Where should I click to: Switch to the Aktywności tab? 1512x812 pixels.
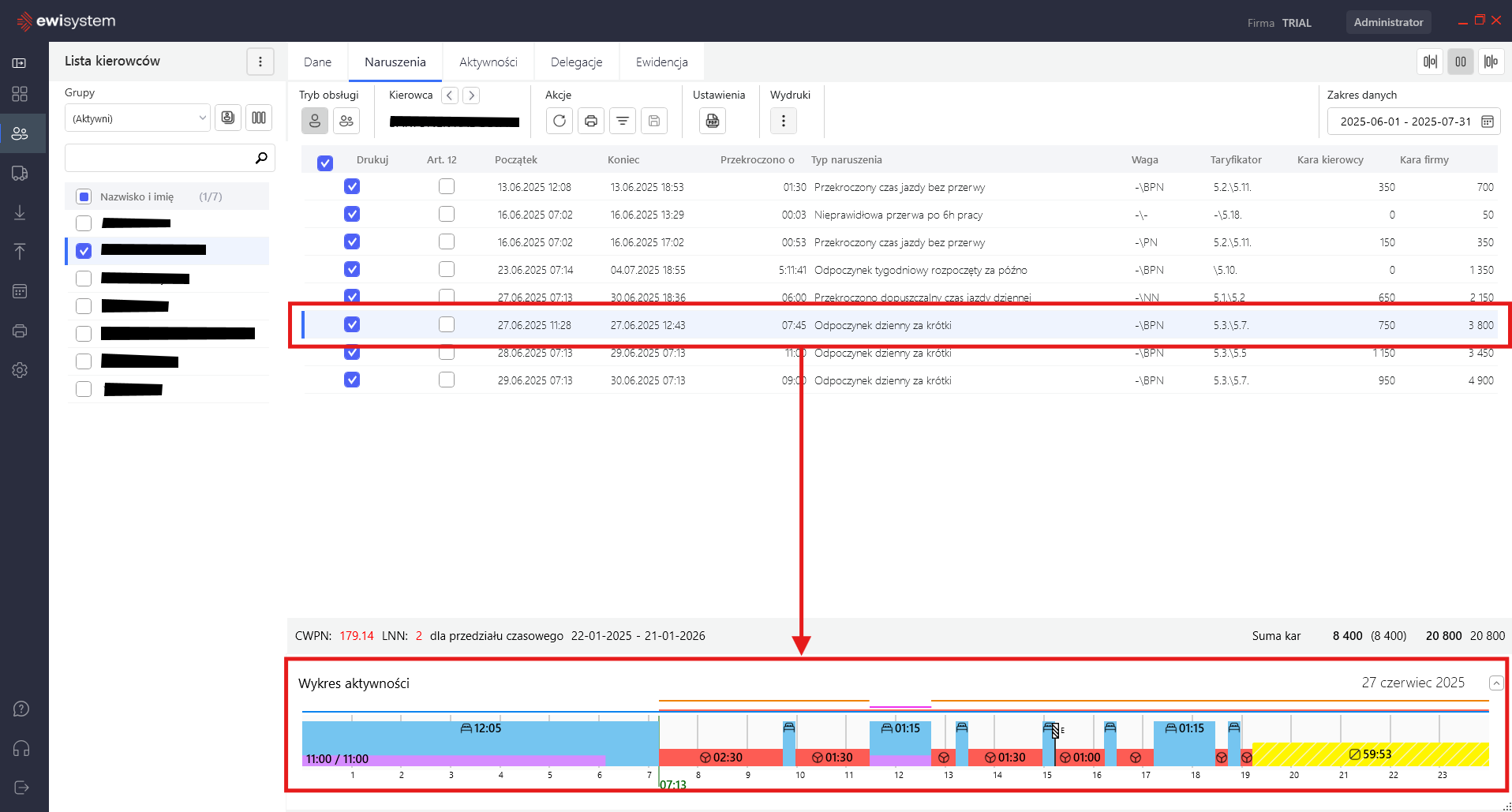(x=488, y=62)
